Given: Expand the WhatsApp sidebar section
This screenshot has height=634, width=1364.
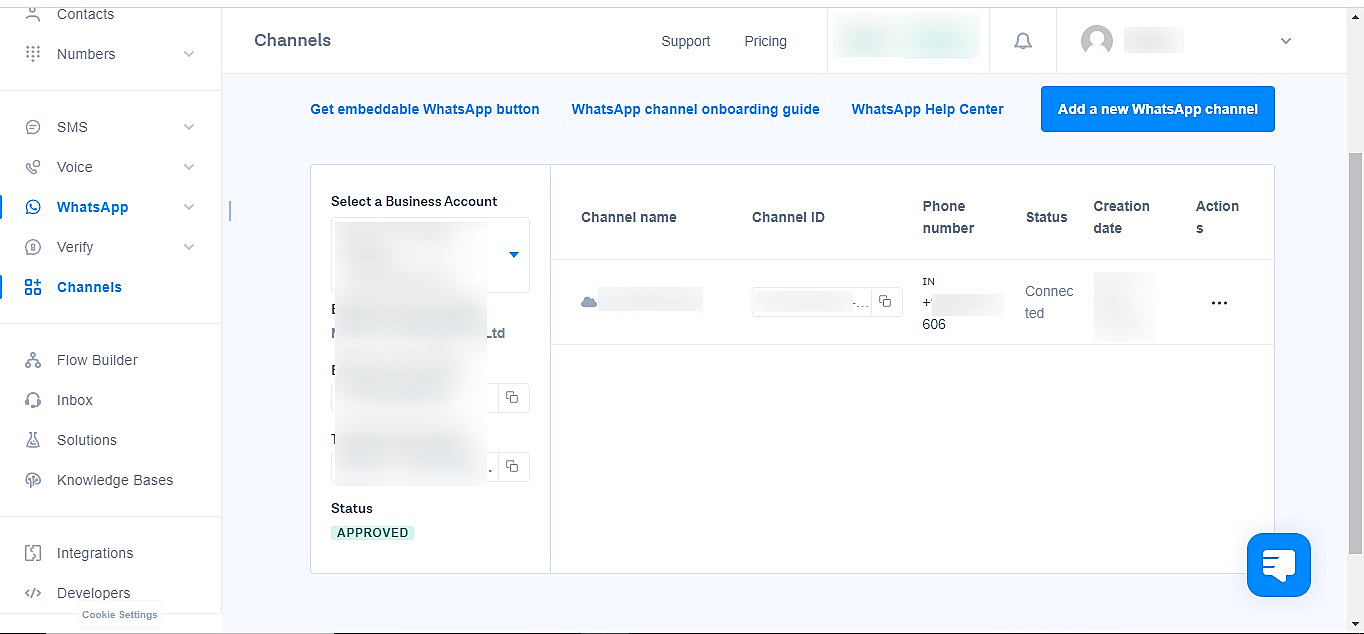Looking at the screenshot, I should 189,207.
